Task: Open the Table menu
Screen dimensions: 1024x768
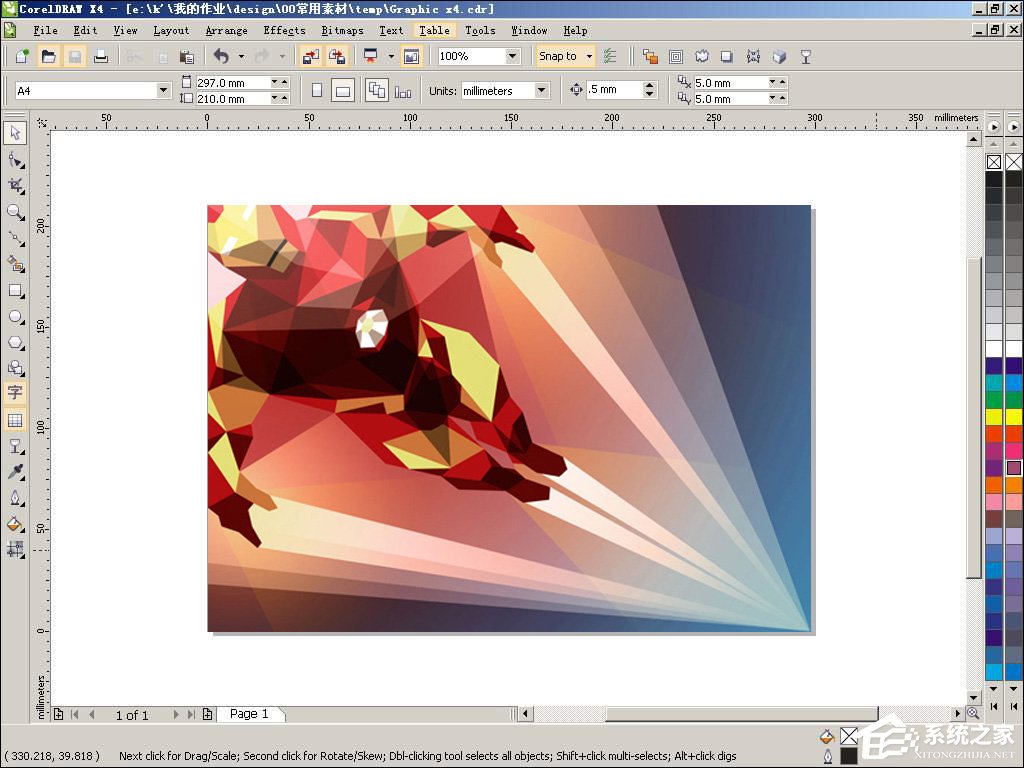Action: point(434,31)
